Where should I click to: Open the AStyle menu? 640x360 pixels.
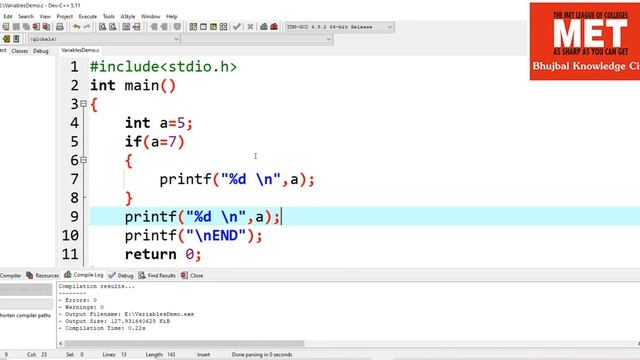(x=128, y=16)
